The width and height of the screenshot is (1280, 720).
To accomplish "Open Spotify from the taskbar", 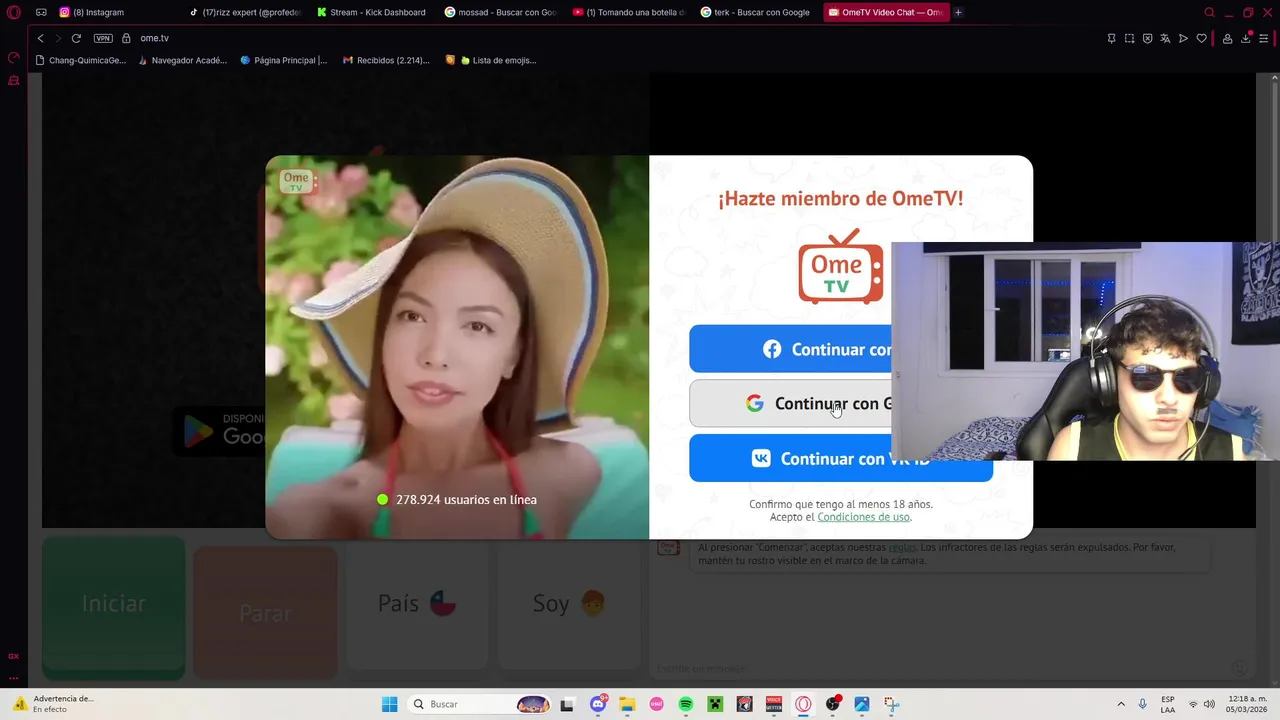I will point(686,704).
